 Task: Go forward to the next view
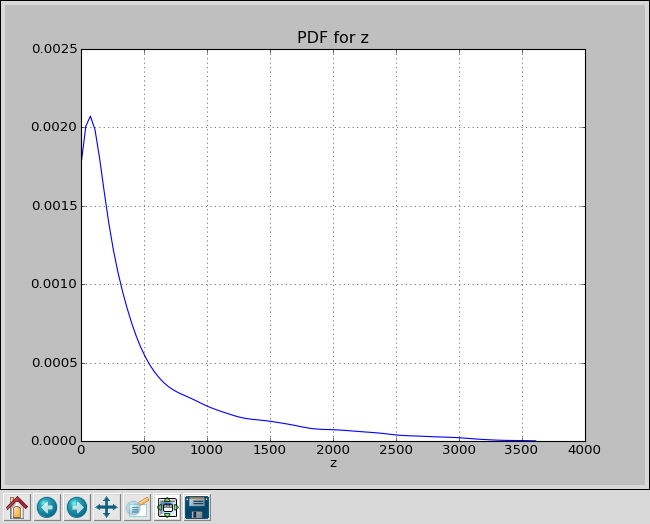(x=77, y=507)
